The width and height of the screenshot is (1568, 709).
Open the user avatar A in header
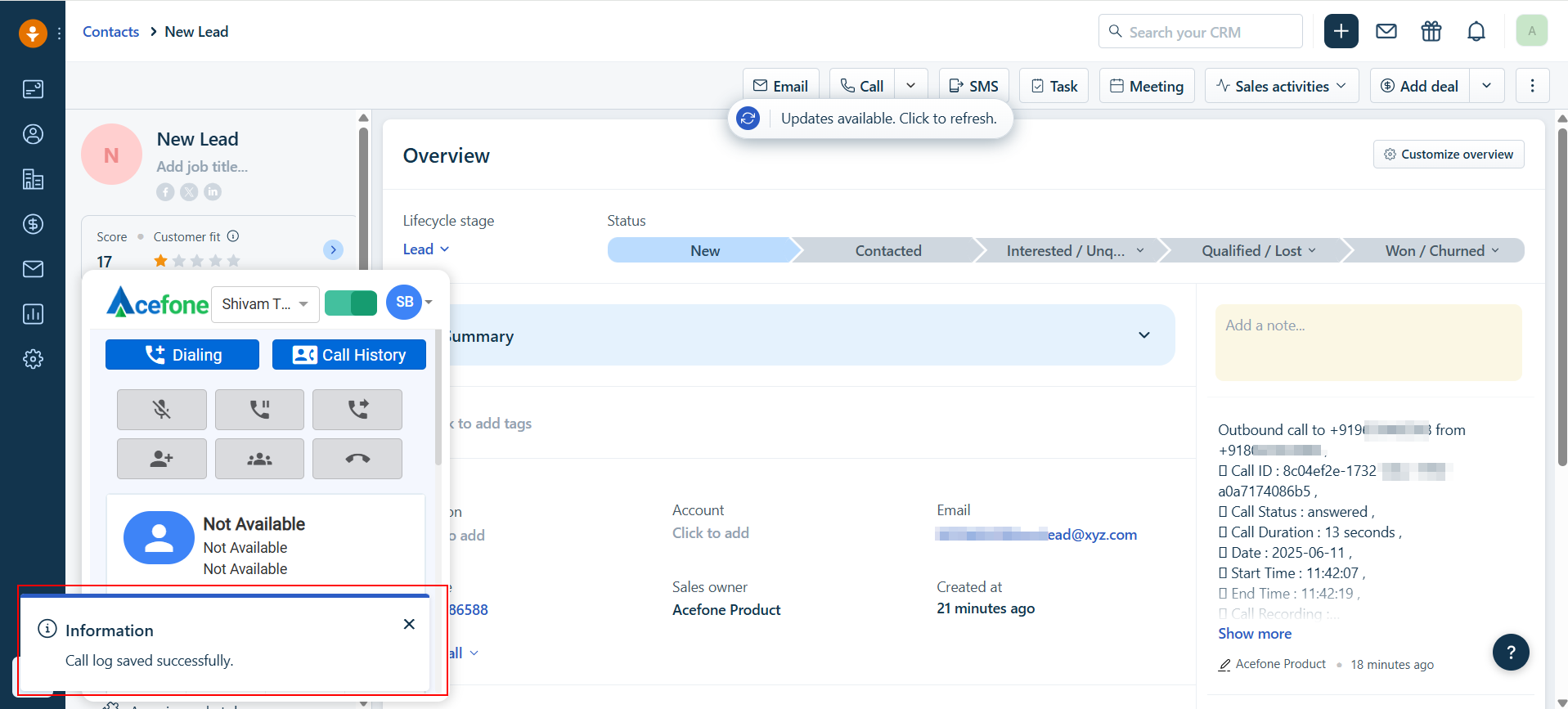[x=1532, y=31]
